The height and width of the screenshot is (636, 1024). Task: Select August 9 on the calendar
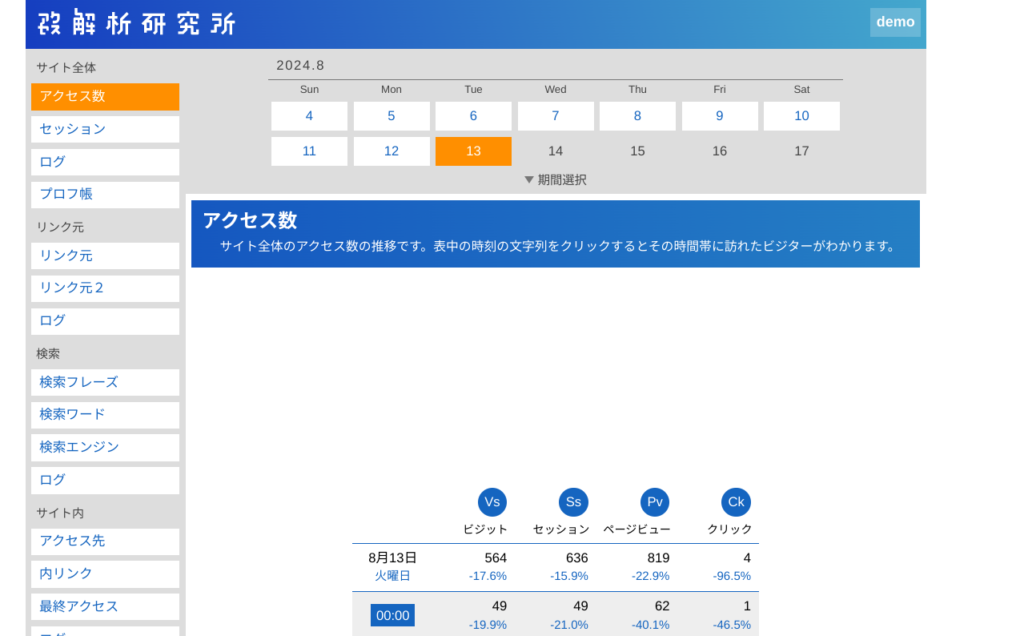720,116
